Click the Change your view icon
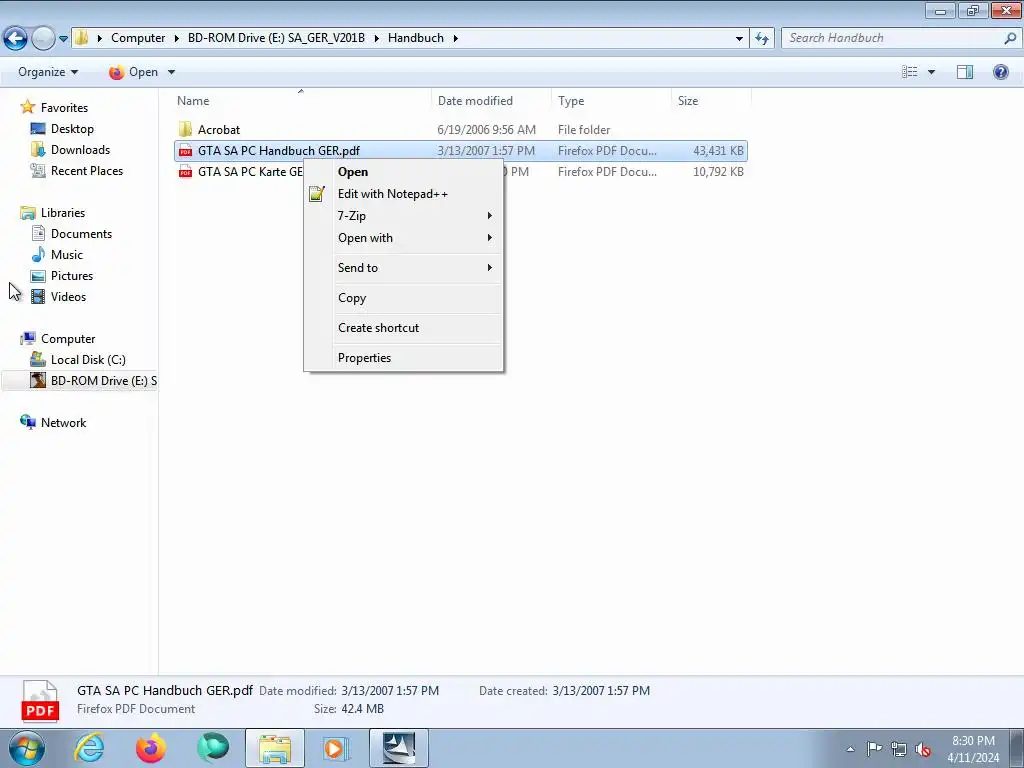 [909, 72]
